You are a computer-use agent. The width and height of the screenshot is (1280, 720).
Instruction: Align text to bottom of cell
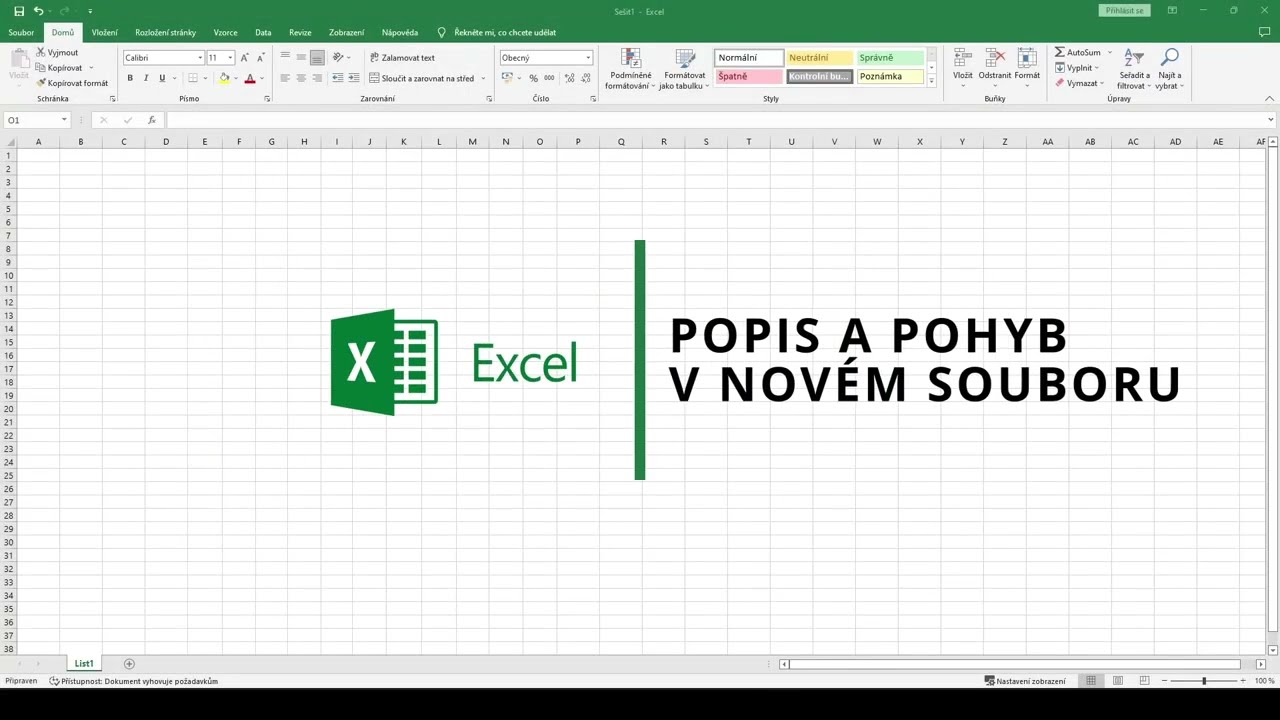[317, 57]
